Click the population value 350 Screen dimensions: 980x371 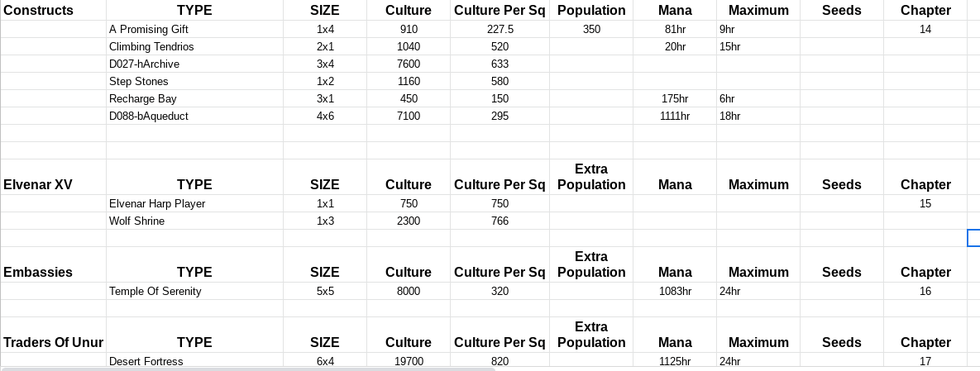591,29
